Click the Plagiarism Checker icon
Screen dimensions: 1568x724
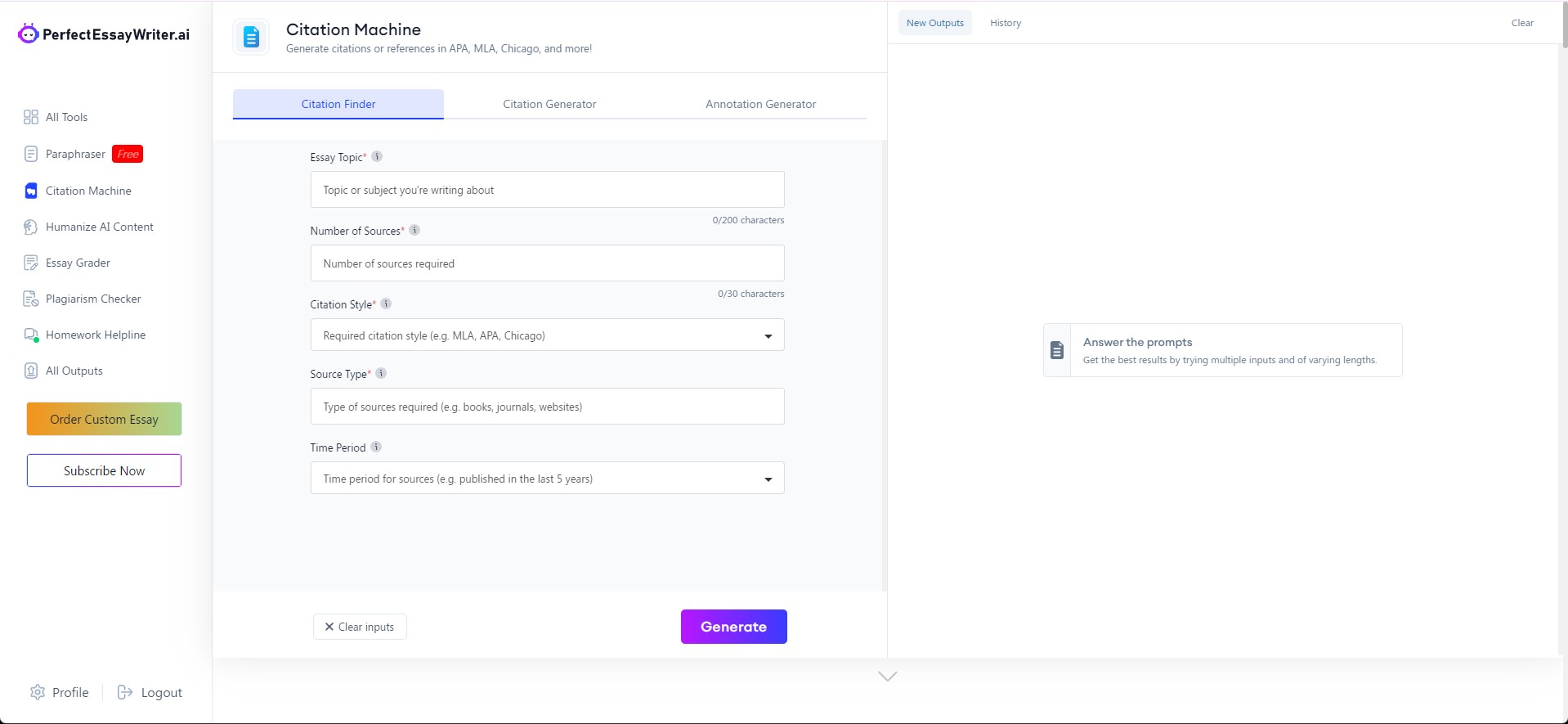31,299
